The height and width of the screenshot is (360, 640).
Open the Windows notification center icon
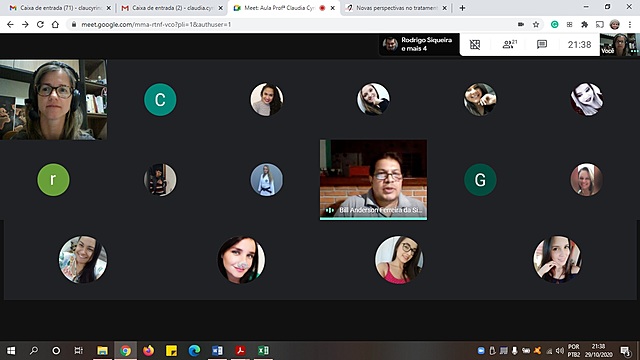(625, 351)
